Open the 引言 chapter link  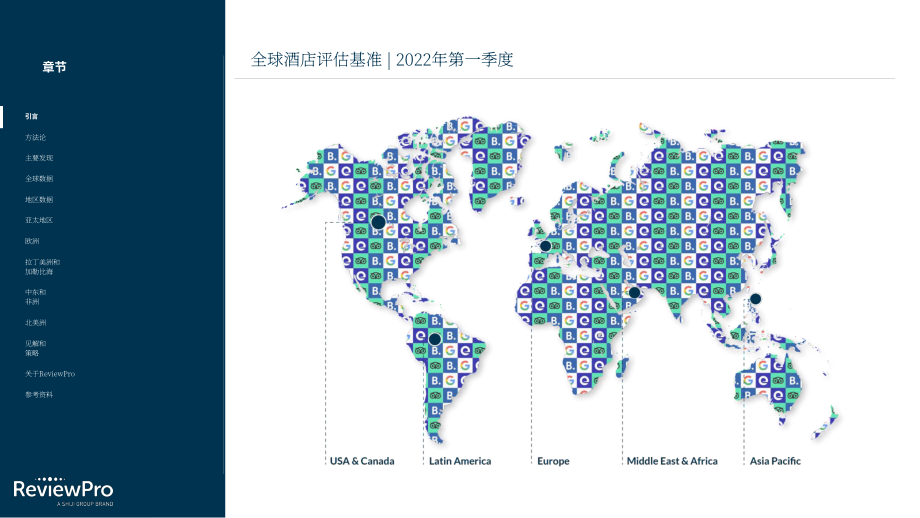32,116
